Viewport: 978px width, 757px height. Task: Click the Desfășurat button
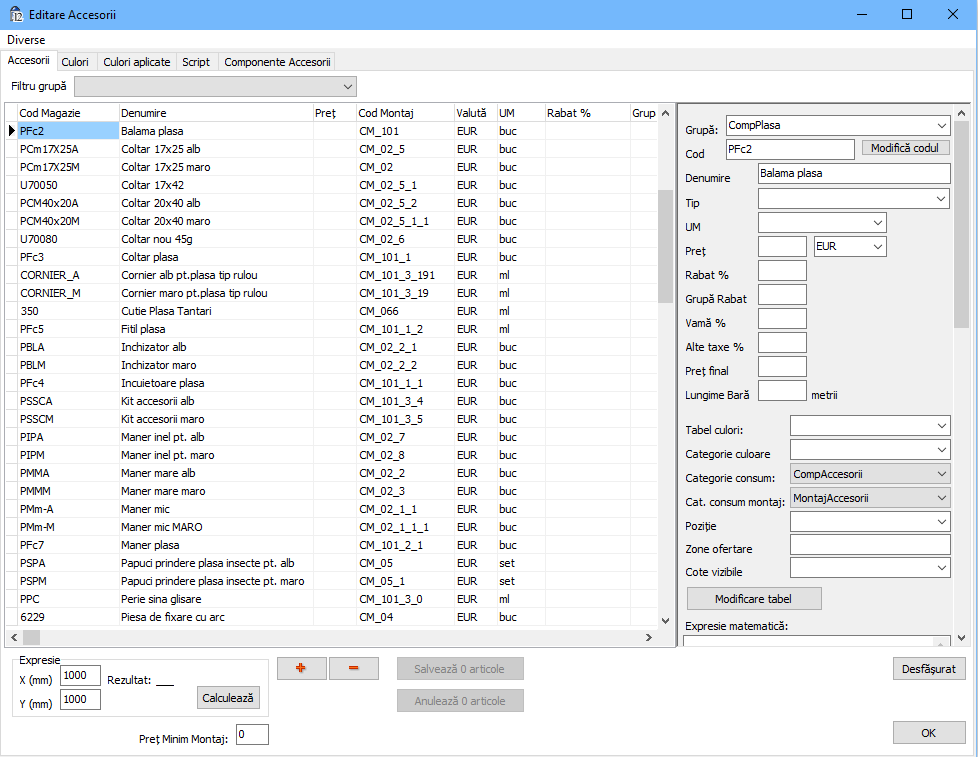click(928, 669)
